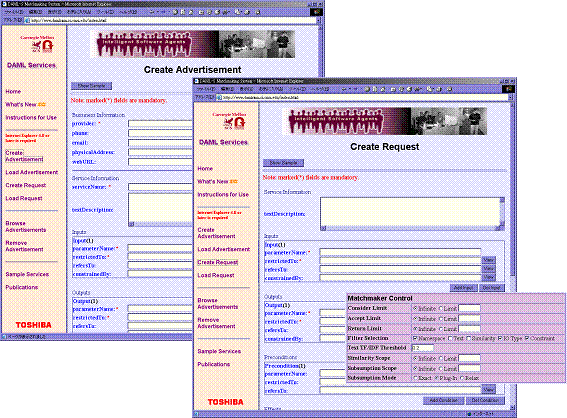
Task: Click Add Condition button under Preconditions
Action: 443,400
